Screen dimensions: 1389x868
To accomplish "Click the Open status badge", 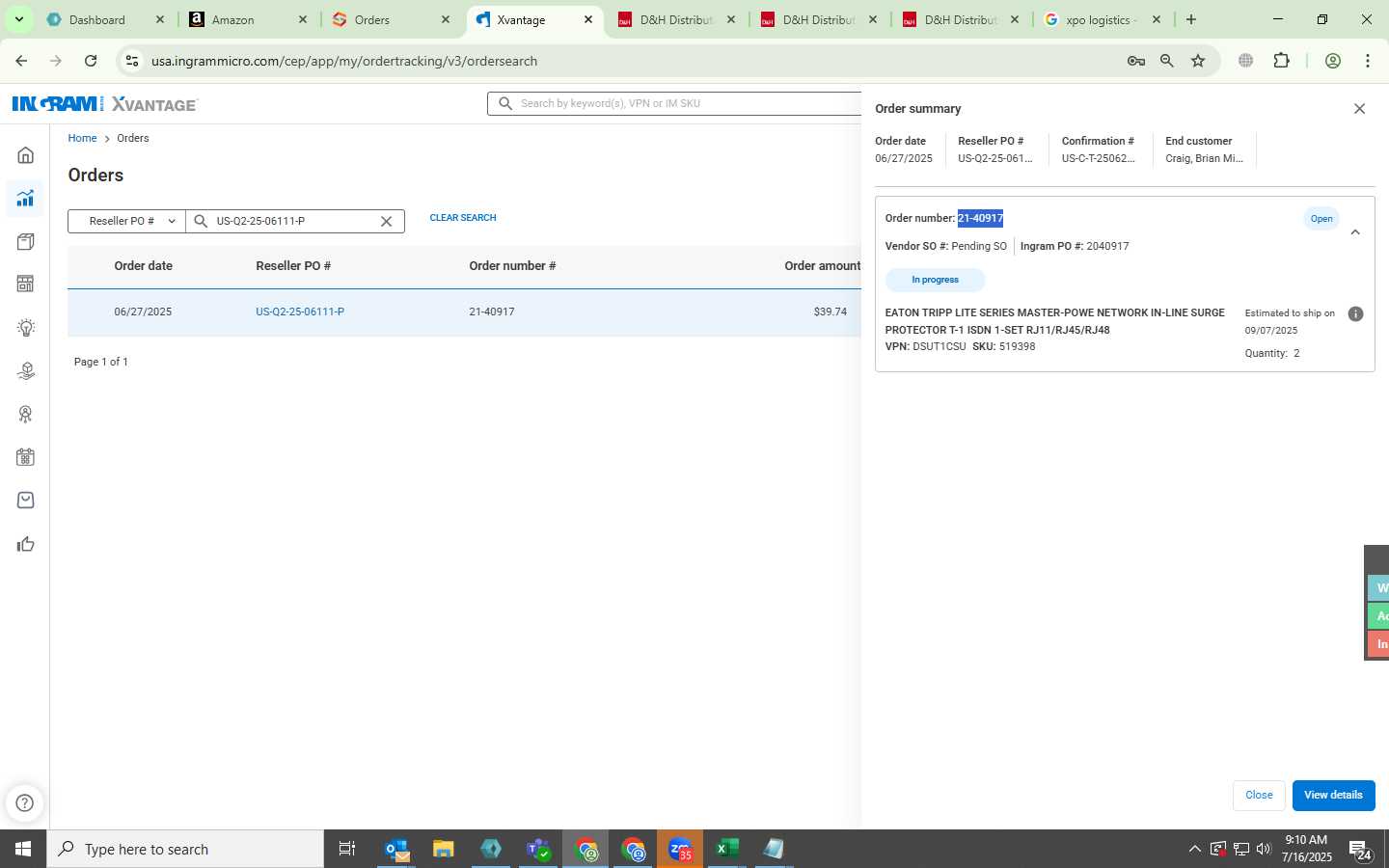I will [x=1321, y=219].
